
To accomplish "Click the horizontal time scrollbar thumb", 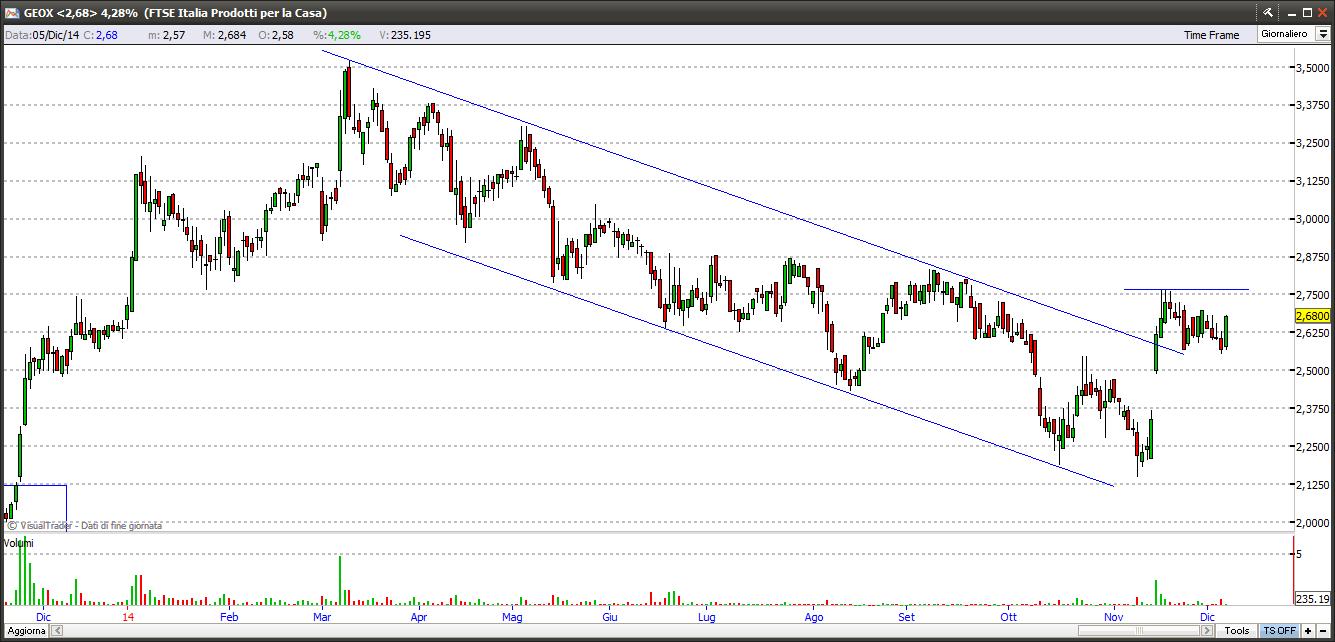I will [x=1138, y=631].
